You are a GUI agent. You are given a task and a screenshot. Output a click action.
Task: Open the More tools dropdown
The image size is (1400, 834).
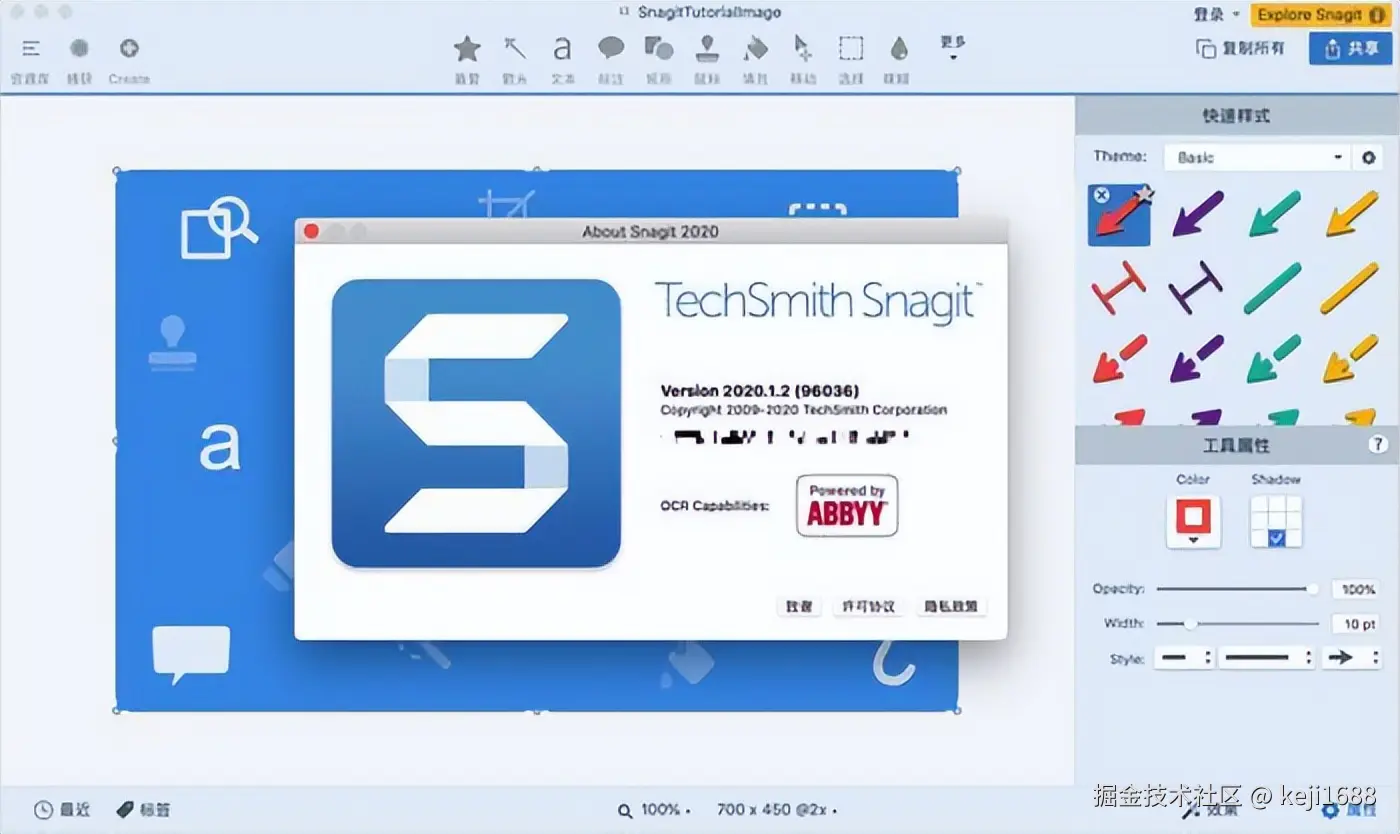[953, 47]
